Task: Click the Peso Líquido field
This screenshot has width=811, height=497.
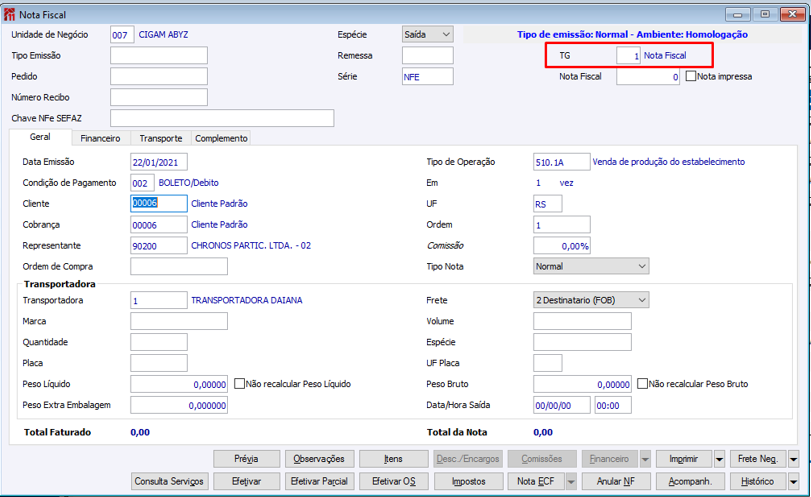Action: (x=179, y=384)
